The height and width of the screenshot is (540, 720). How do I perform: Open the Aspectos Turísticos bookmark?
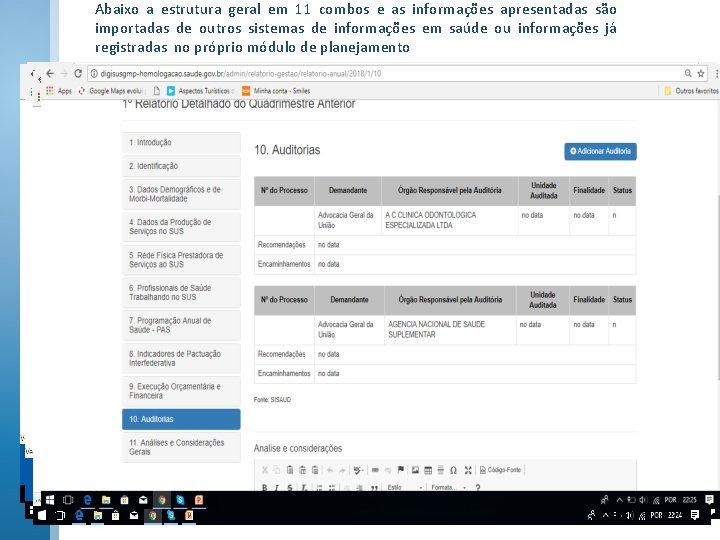coord(201,91)
